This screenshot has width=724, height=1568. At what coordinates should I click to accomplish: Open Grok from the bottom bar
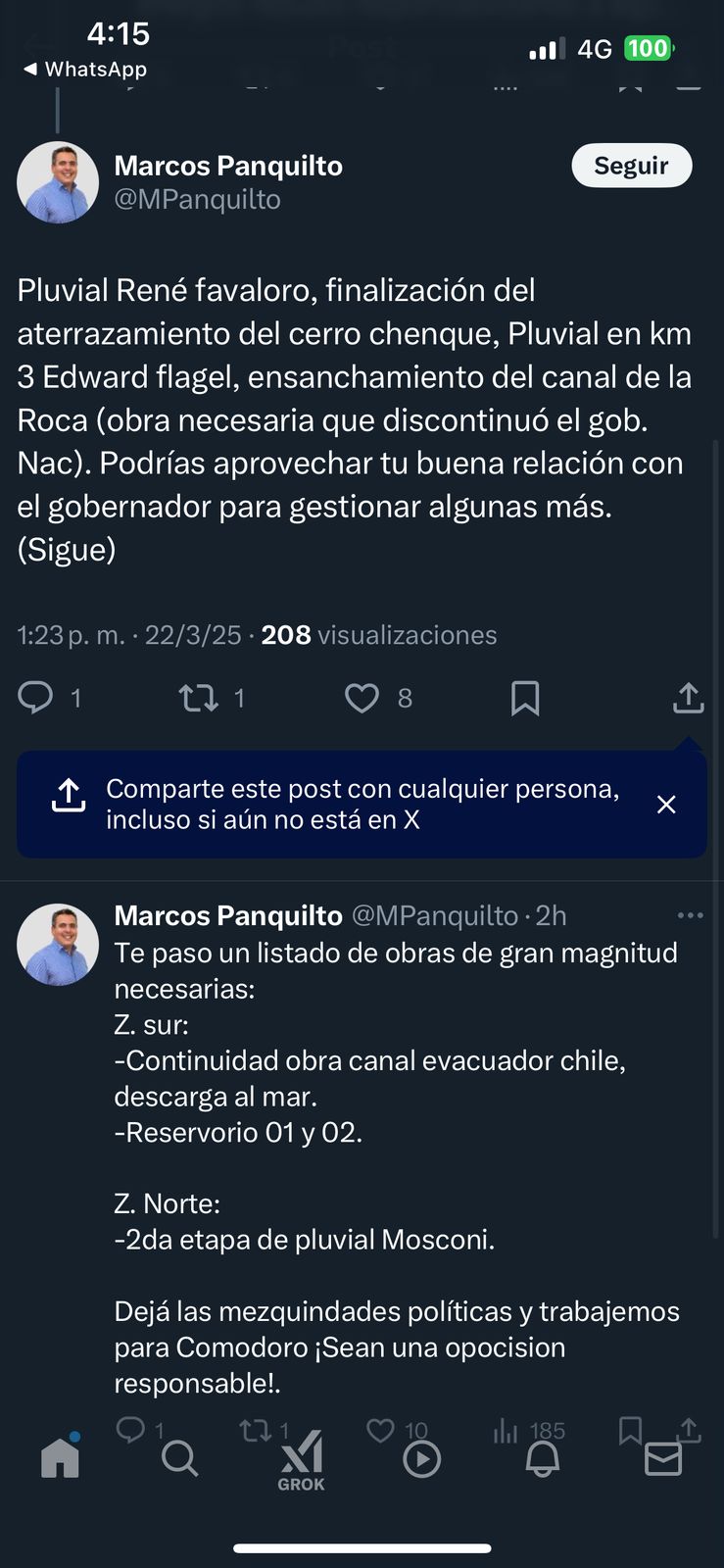point(301,1462)
